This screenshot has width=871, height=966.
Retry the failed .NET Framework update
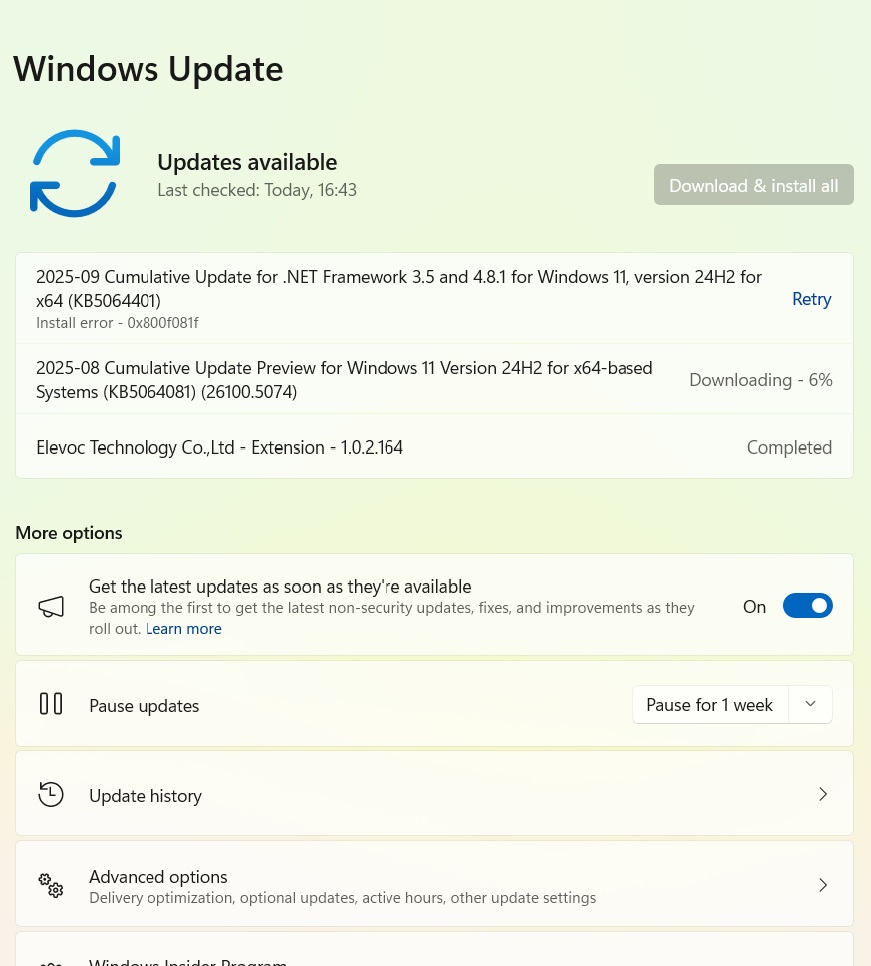coord(811,297)
